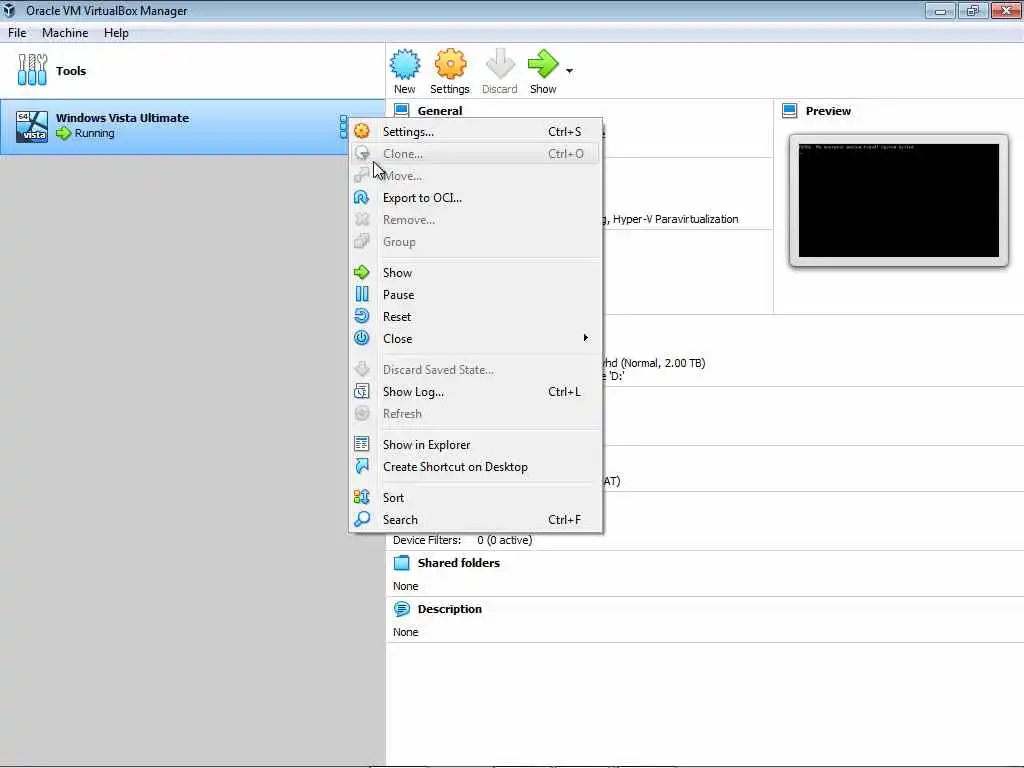Click the Show Log document icon
This screenshot has width=1024, height=768.
(362, 391)
